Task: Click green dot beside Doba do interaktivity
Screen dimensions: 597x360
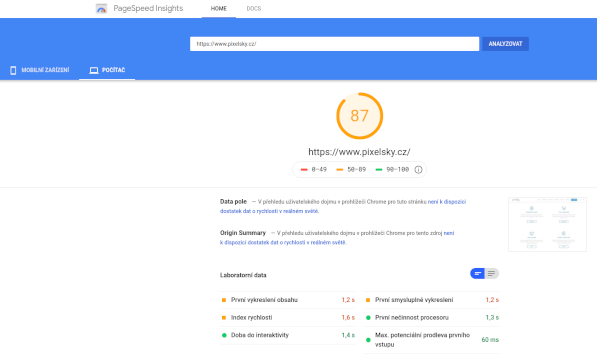Action: pos(224,335)
